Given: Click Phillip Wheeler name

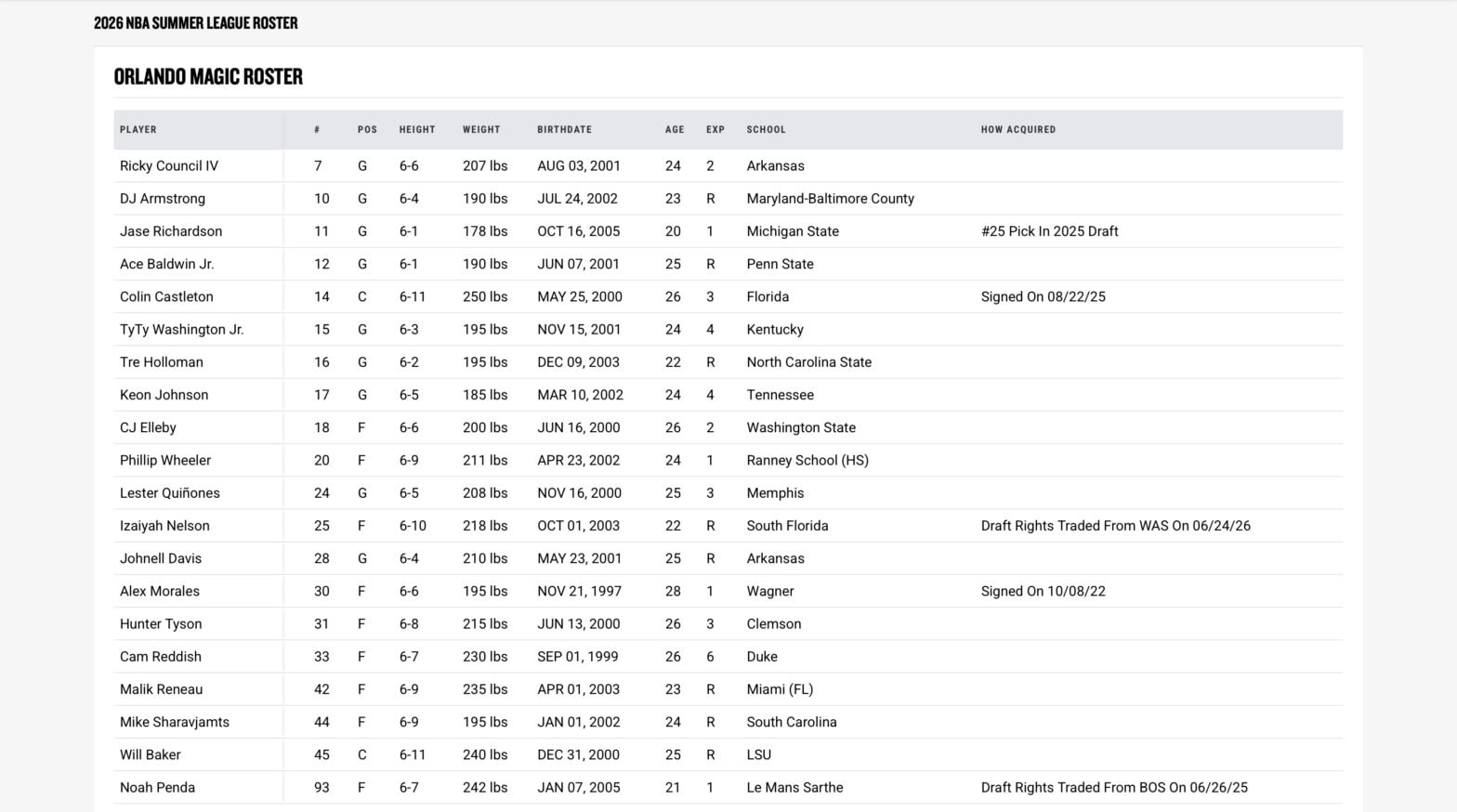Looking at the screenshot, I should [x=165, y=460].
